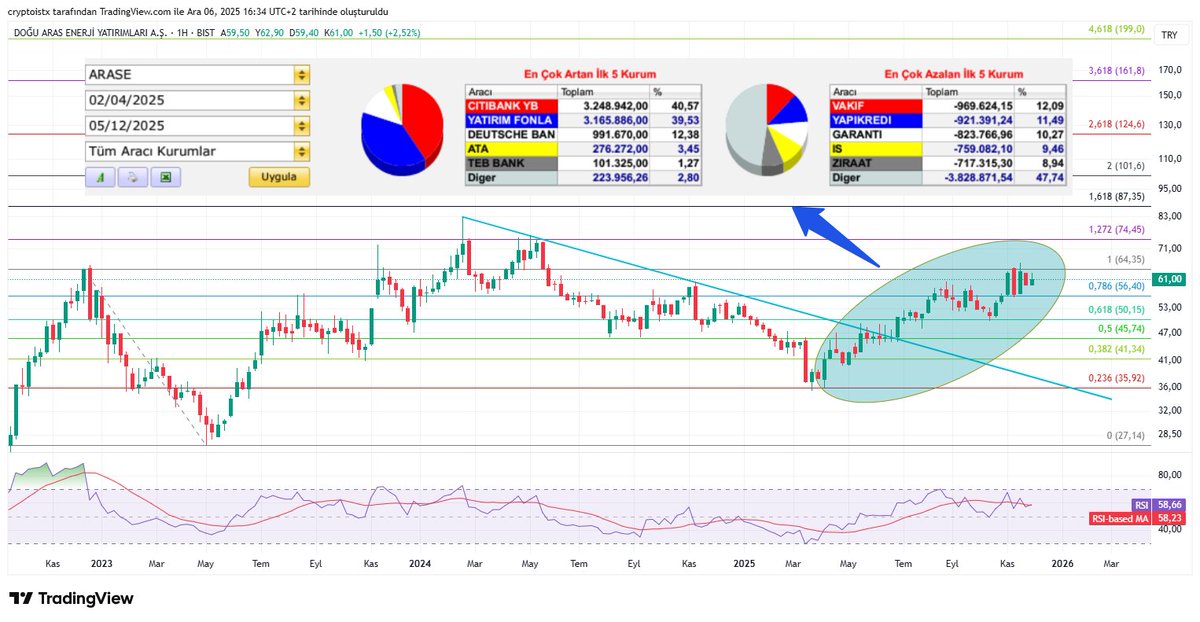Select the CITIBANK YB row
Image resolution: width=1200 pixels, height=622 pixels.
tap(582, 105)
